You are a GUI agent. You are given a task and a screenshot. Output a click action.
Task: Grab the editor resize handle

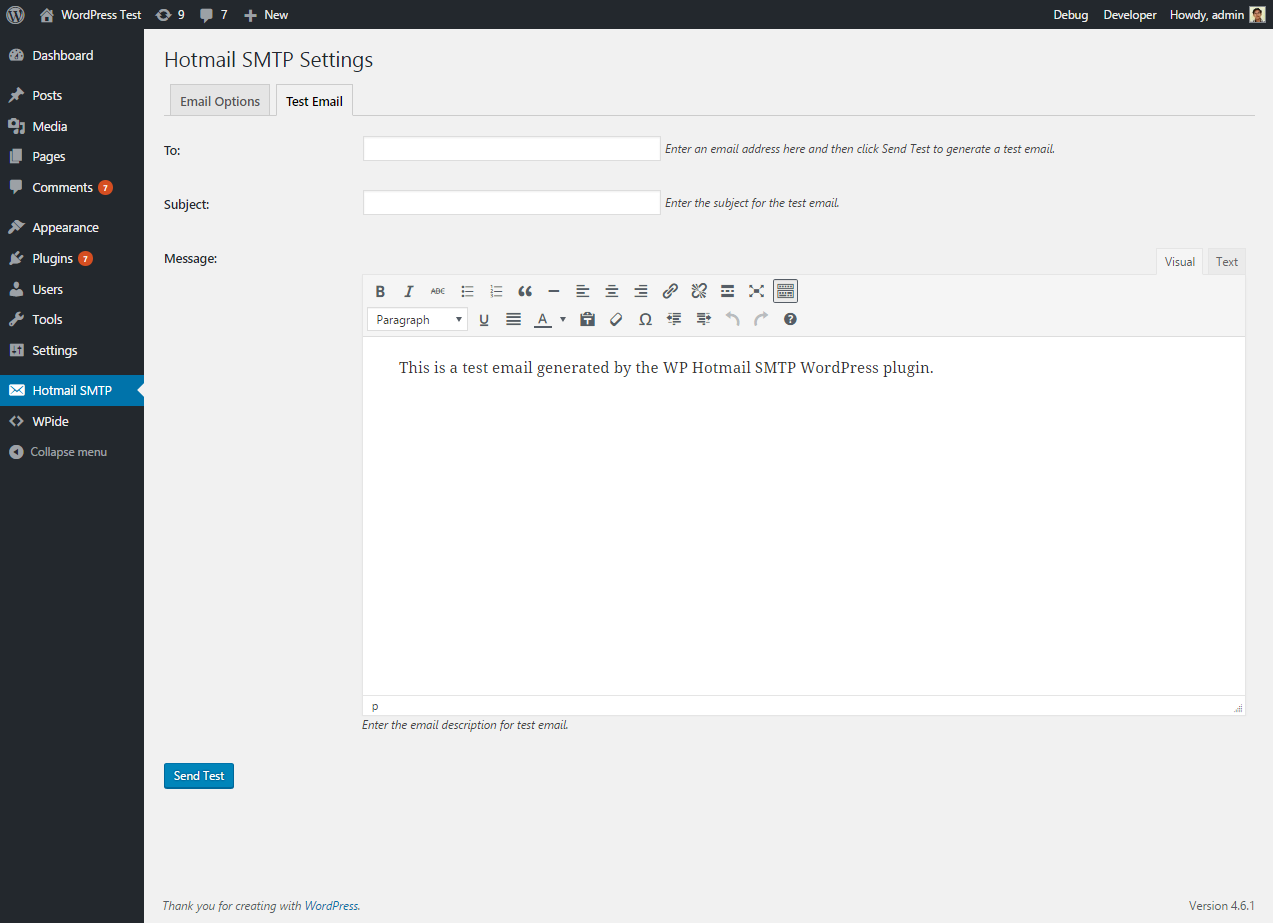tap(1238, 707)
